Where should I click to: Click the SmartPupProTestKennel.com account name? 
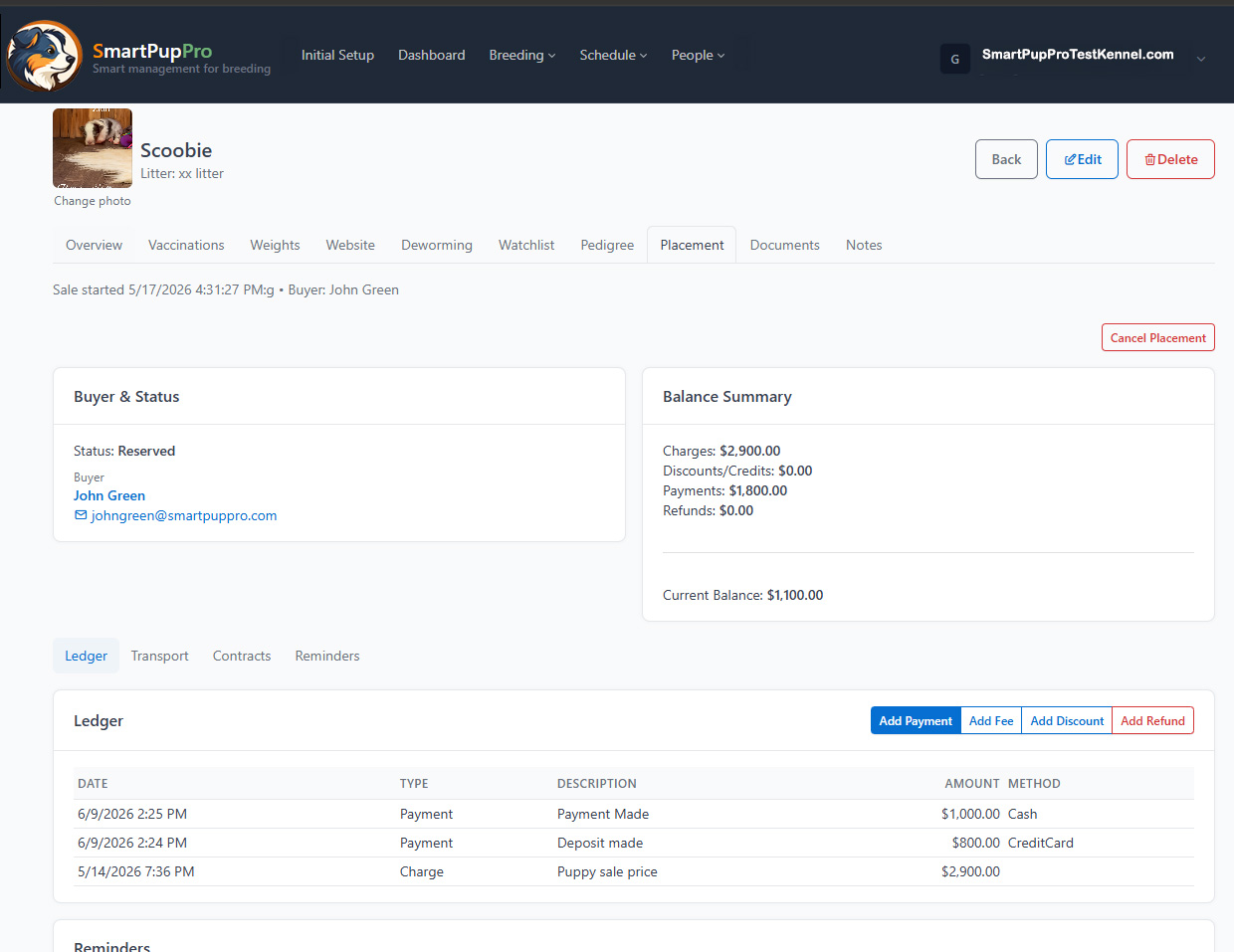point(1078,54)
